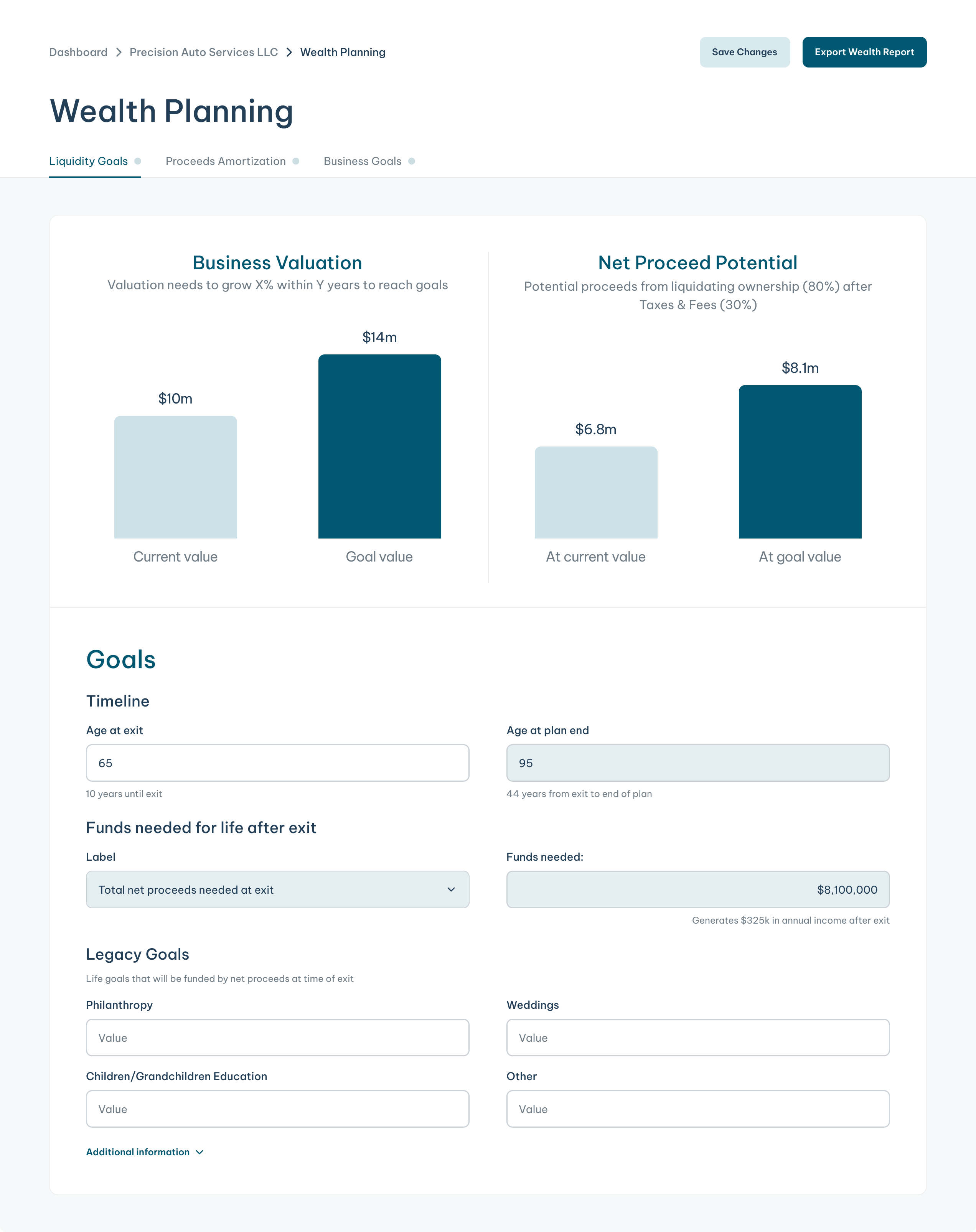Open the Total net proceeds dropdown

[x=277, y=889]
